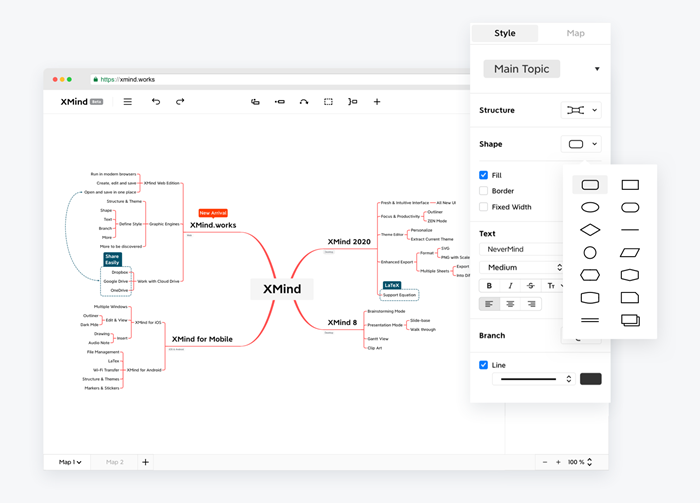This screenshot has height=503, width=700.
Task: Add a new sheet with the plus button
Action: (x=146, y=462)
